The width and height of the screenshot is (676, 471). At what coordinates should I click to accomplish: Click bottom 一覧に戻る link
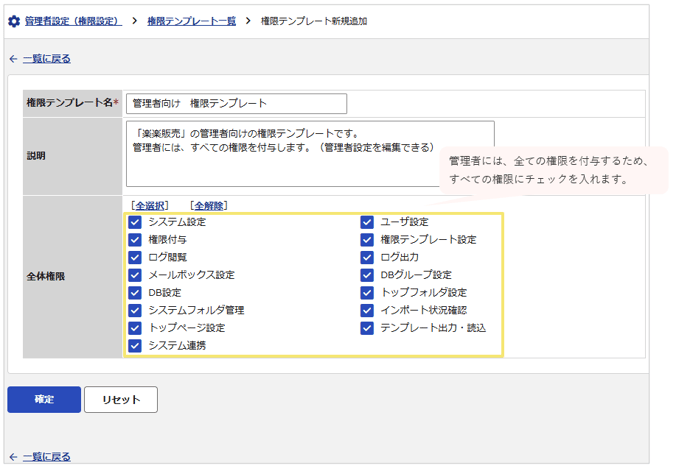(47, 457)
